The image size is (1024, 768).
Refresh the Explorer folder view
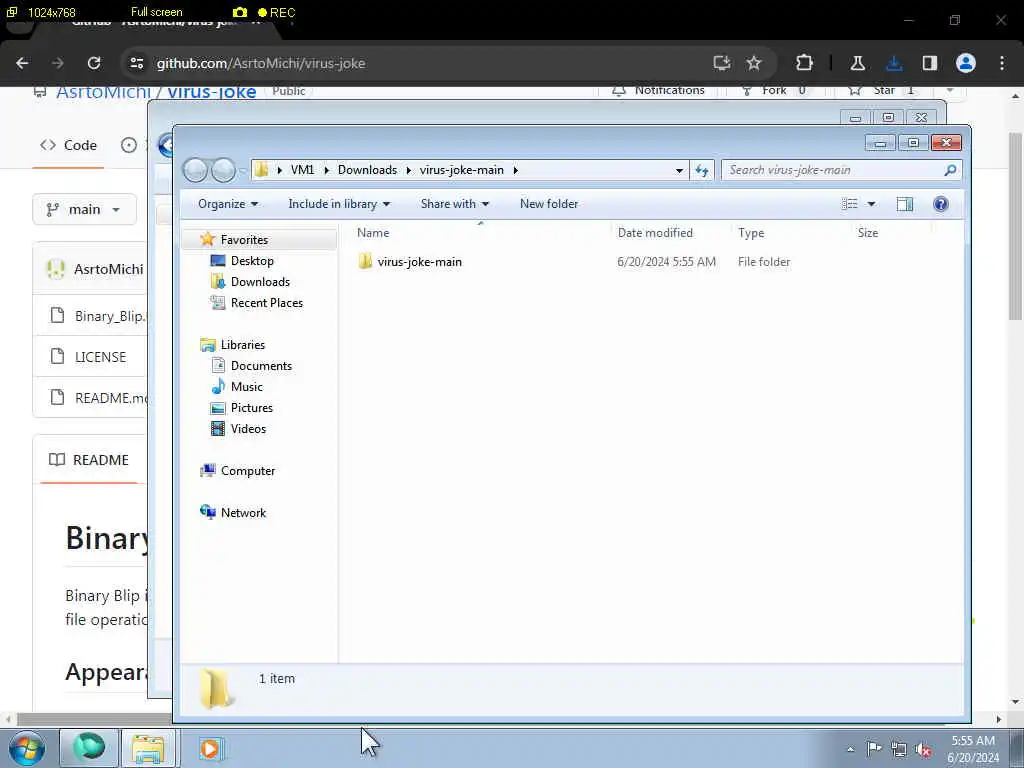click(x=702, y=170)
